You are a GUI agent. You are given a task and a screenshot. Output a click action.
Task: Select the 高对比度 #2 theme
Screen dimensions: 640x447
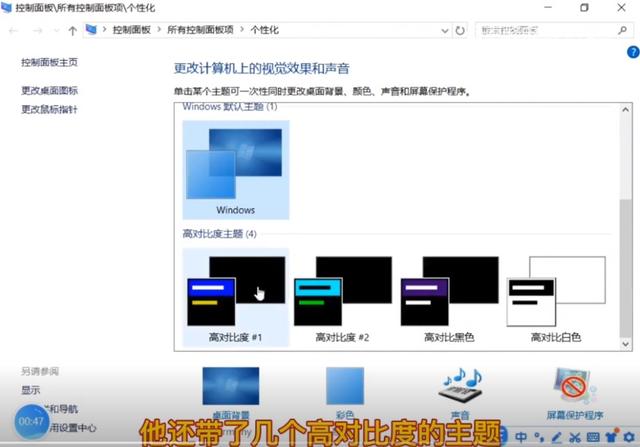[x=342, y=298]
